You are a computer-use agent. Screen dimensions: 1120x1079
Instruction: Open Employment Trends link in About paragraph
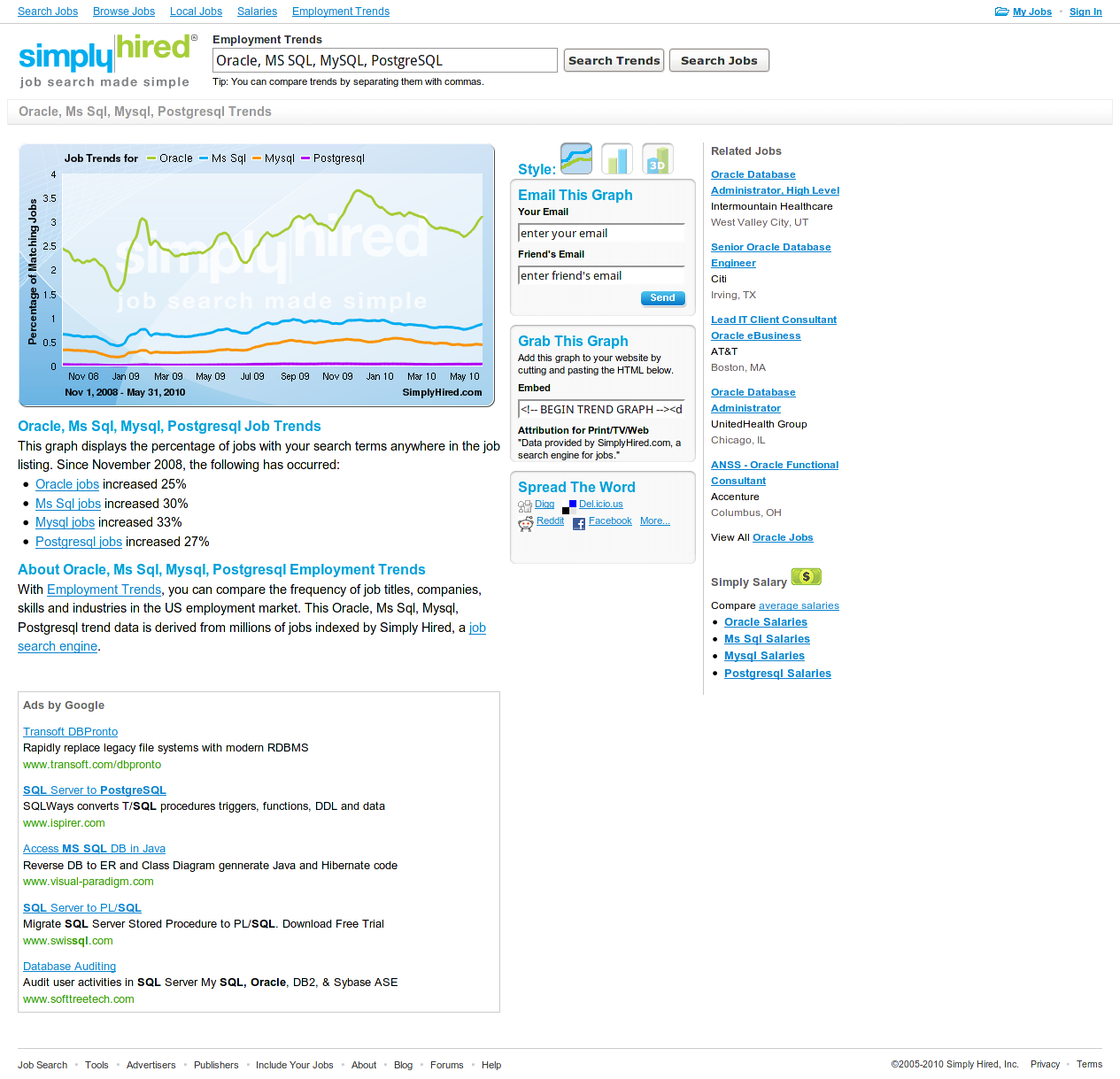tap(104, 590)
